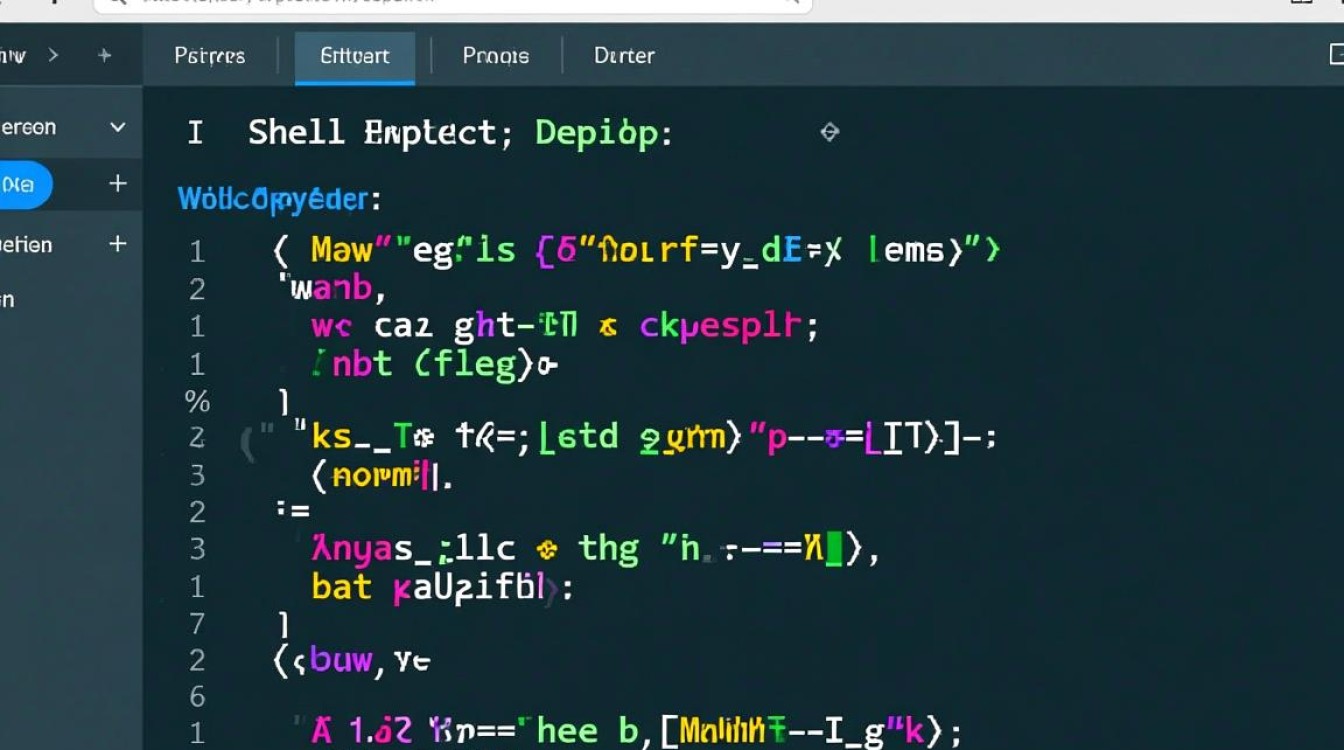Click plus icon beside the blue pill
1344x750 pixels.
click(118, 184)
